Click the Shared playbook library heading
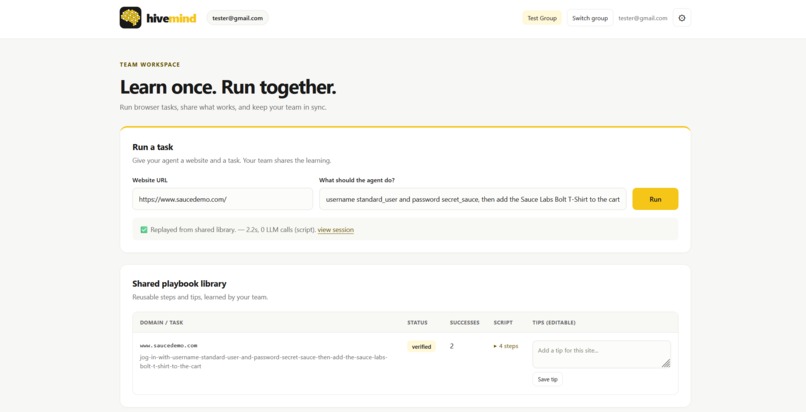 [179, 284]
